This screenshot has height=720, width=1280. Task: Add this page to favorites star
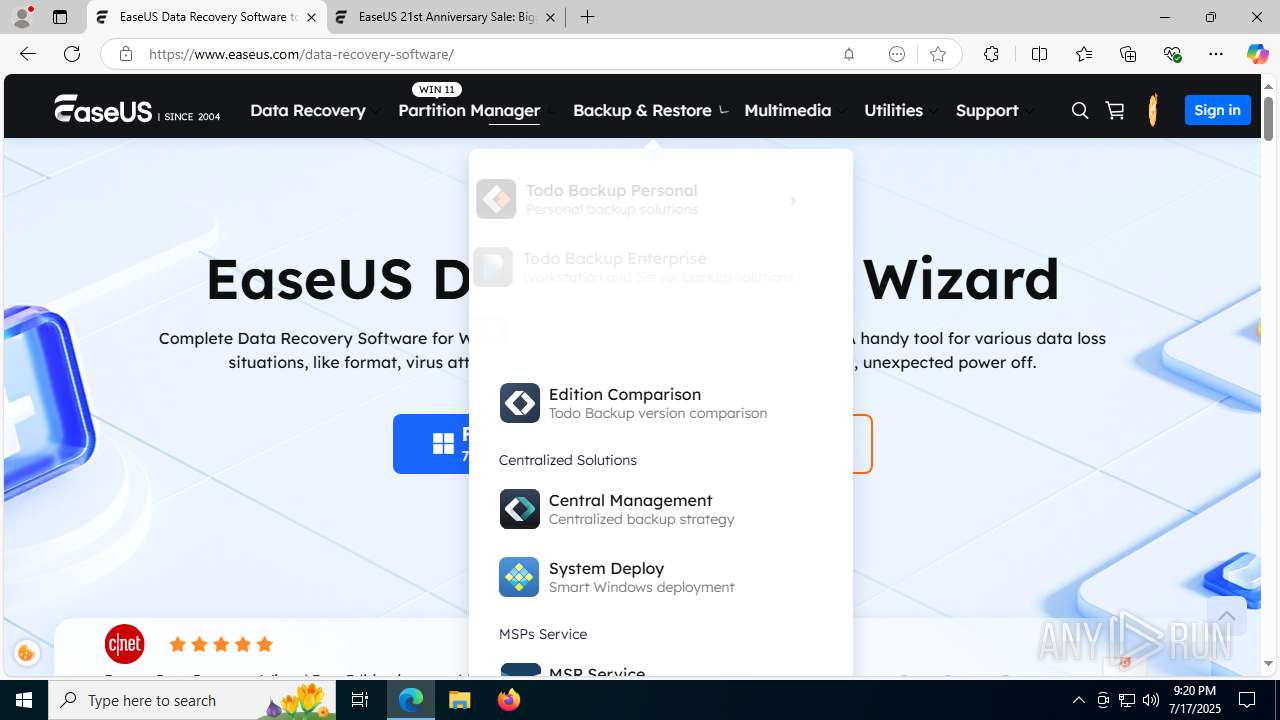pos(937,54)
